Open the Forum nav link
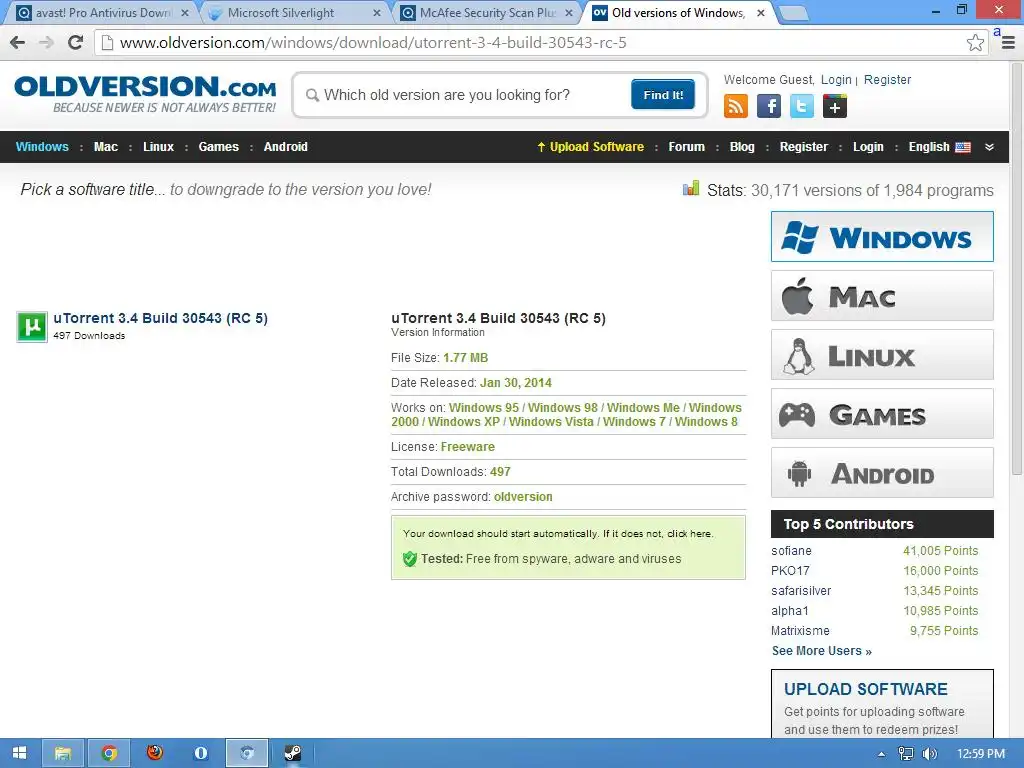The image size is (1024, 768). point(686,147)
